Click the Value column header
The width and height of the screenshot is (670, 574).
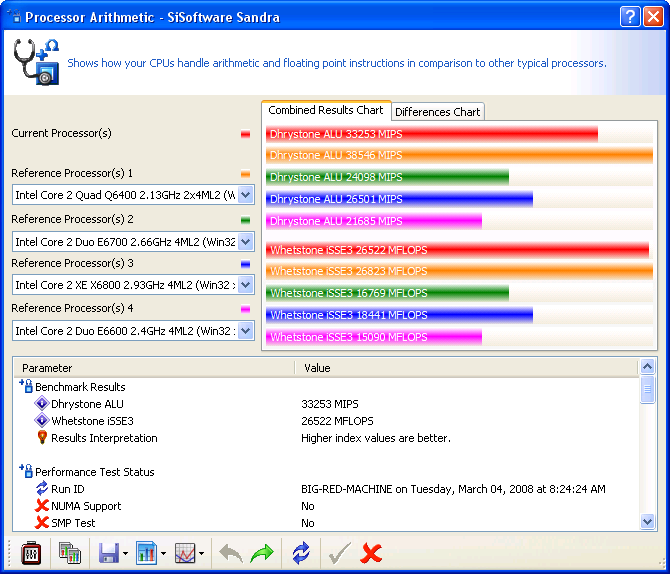[466, 368]
